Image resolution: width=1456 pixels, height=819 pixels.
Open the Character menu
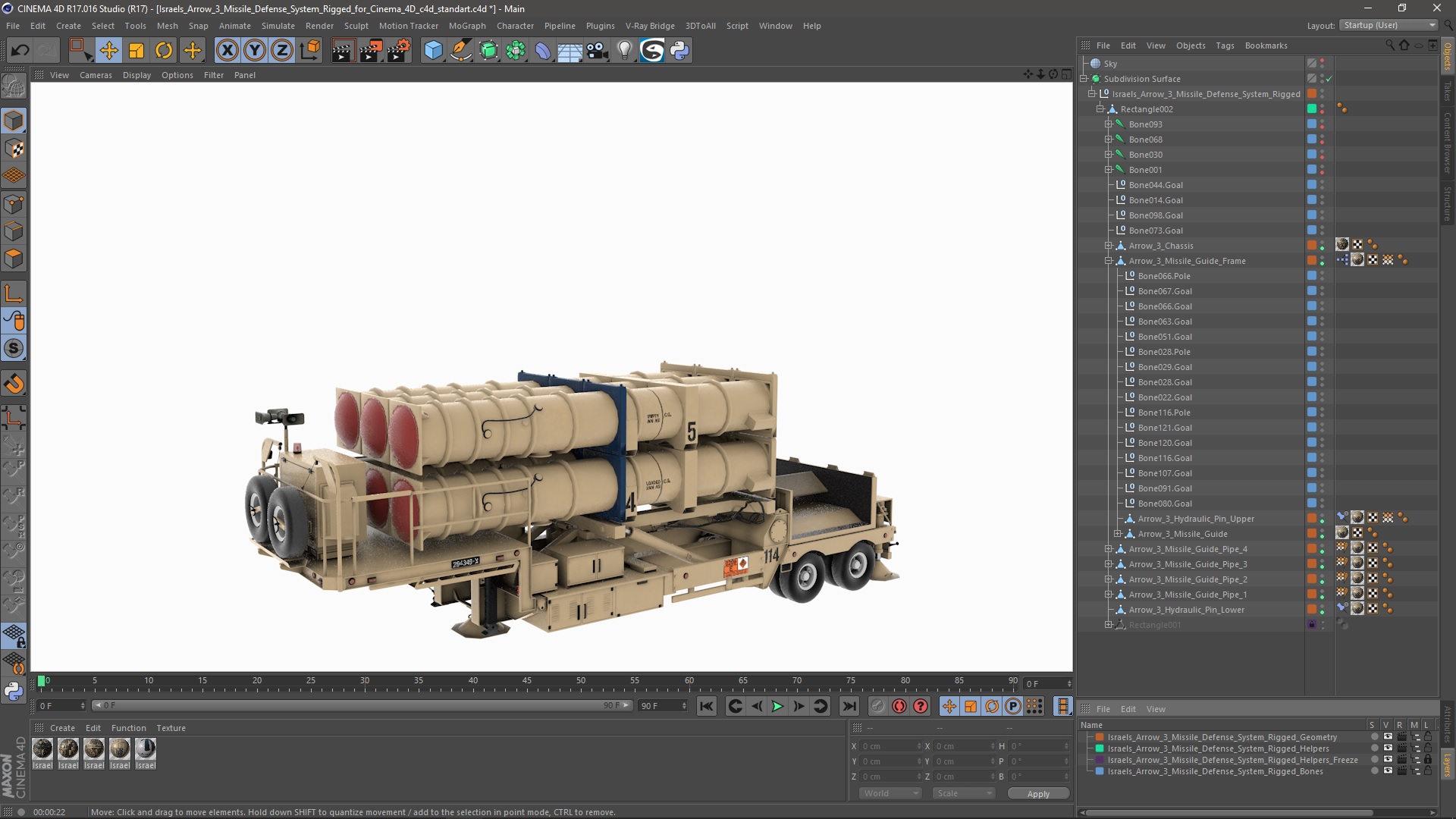pyautogui.click(x=515, y=26)
